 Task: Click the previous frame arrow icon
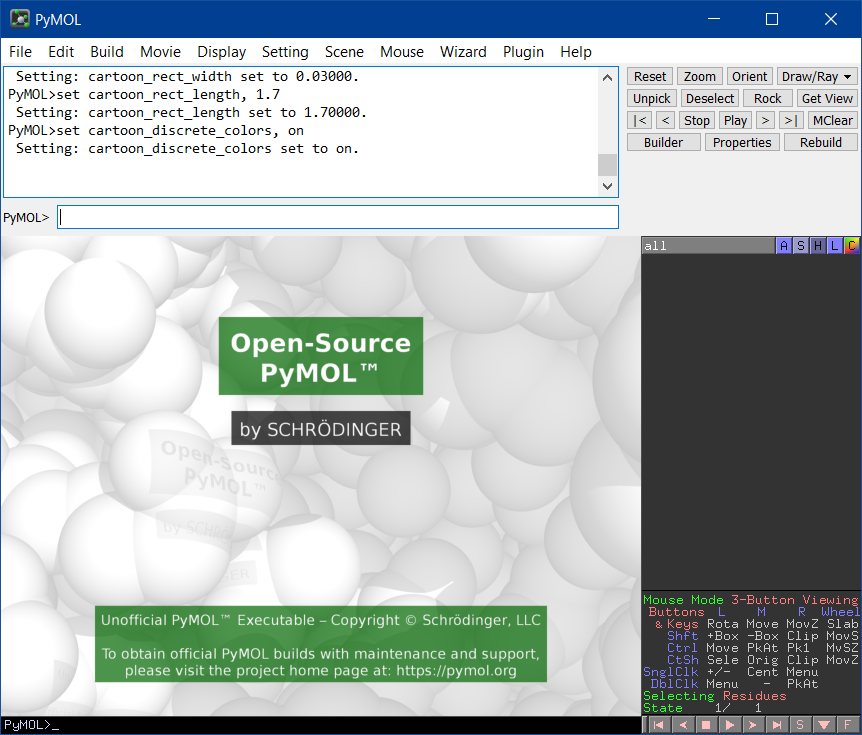(682, 725)
